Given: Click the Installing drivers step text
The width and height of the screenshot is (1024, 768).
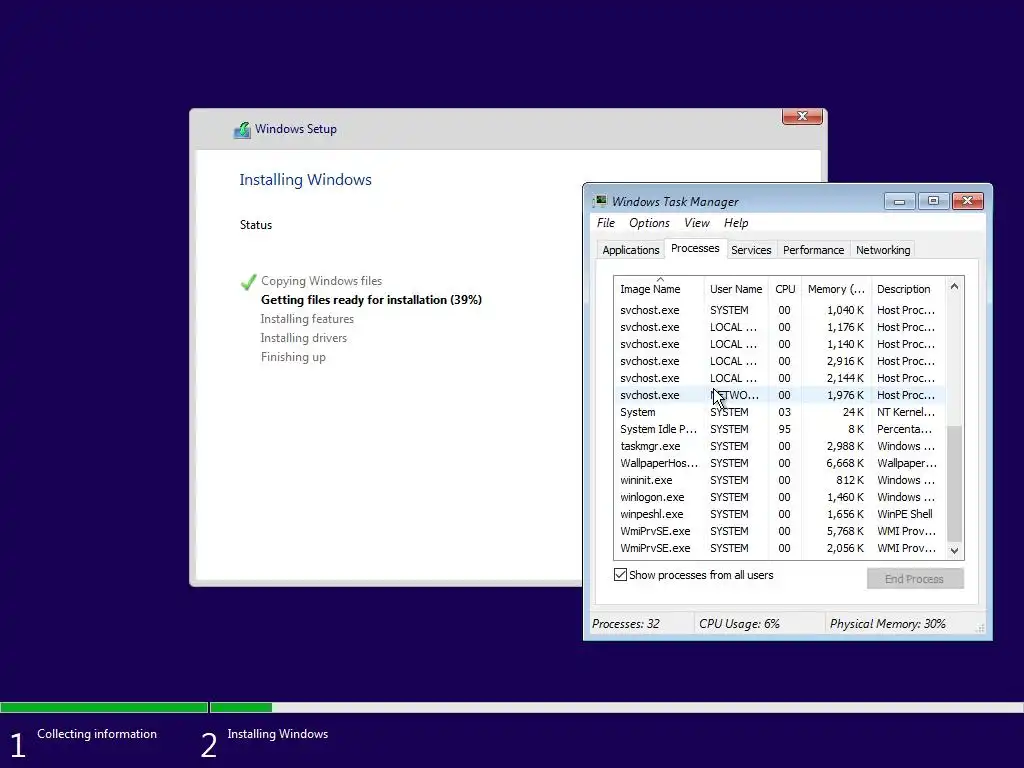Looking at the screenshot, I should [x=304, y=338].
